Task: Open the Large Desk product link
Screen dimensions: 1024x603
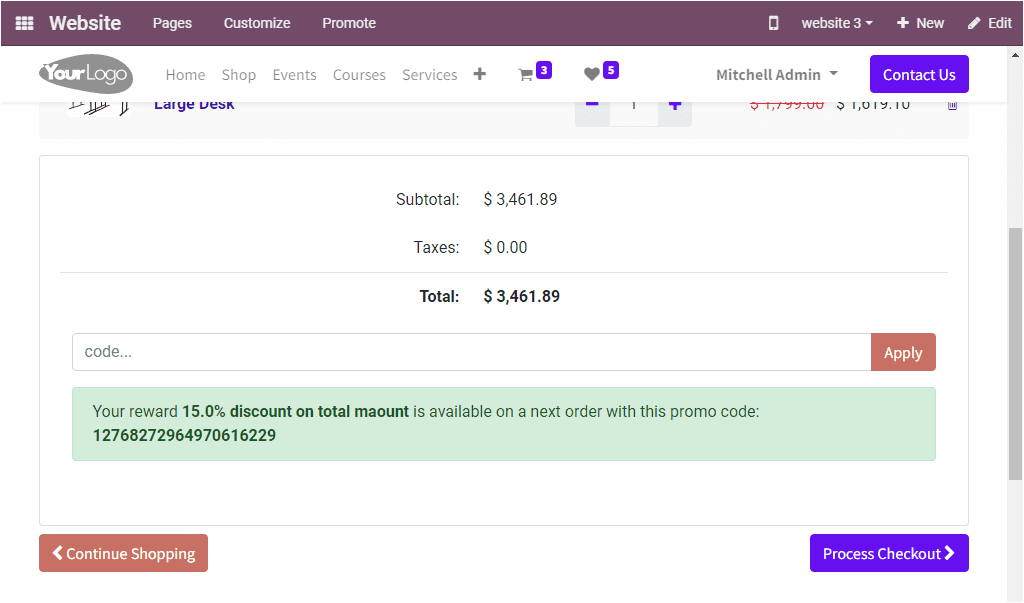Action: [193, 103]
